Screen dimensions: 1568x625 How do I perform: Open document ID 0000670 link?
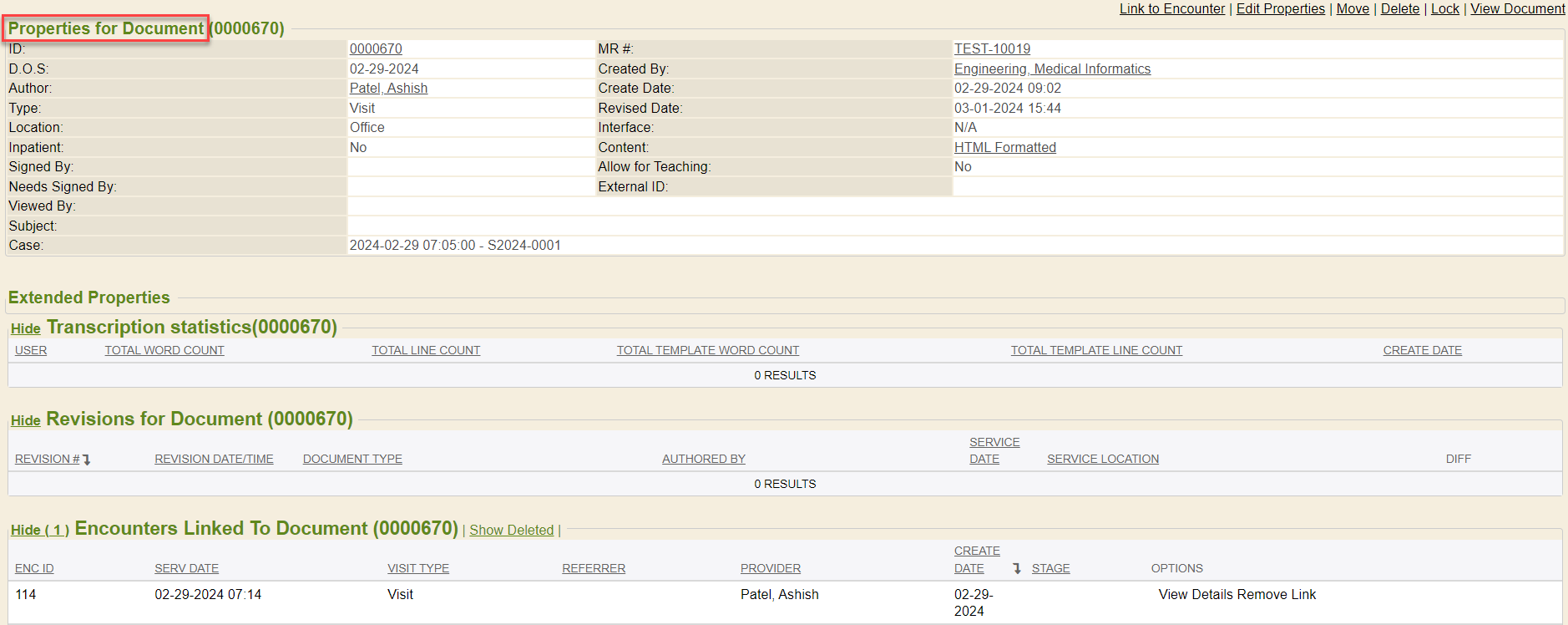pyautogui.click(x=376, y=49)
